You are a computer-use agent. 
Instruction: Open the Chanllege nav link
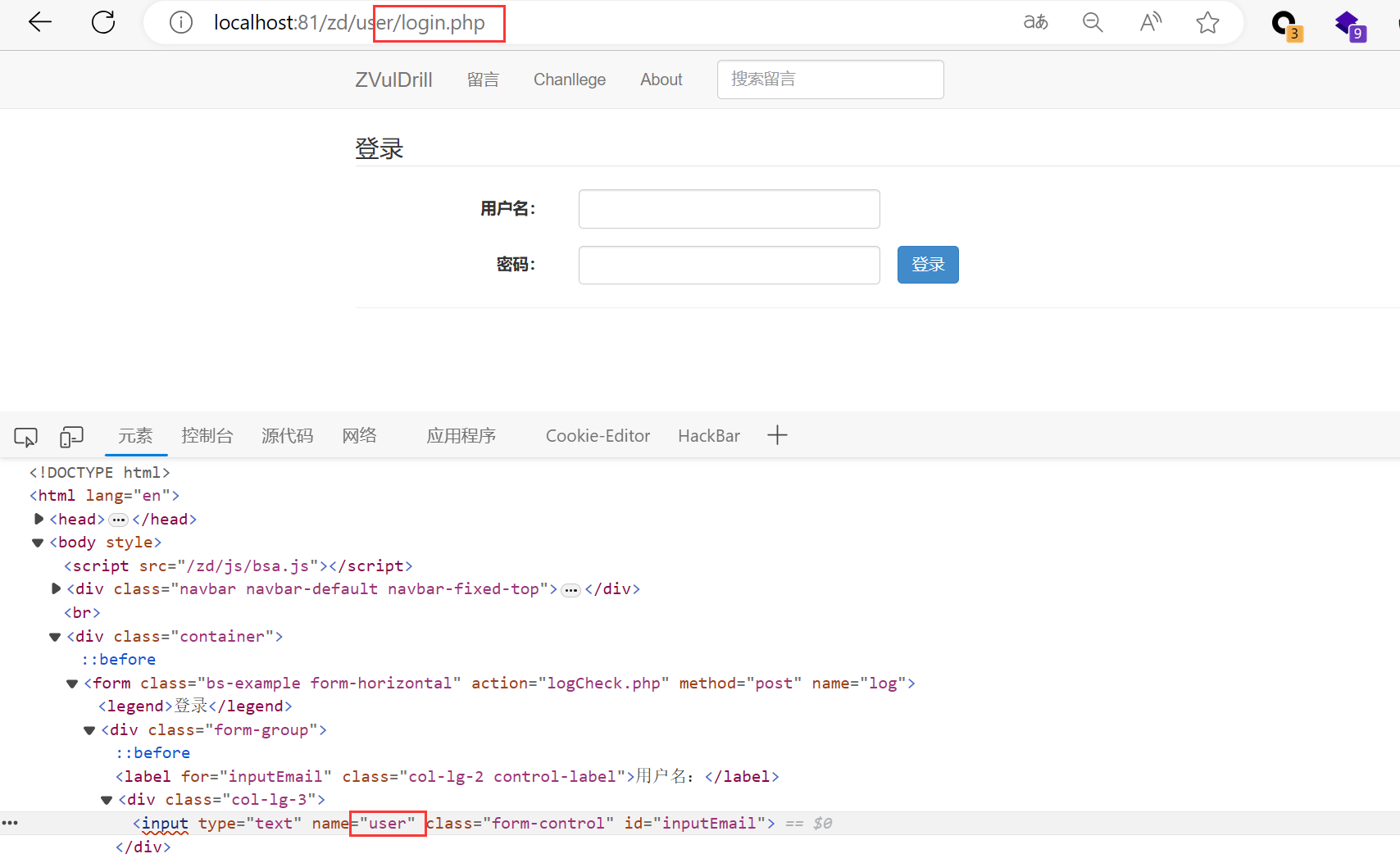click(570, 79)
